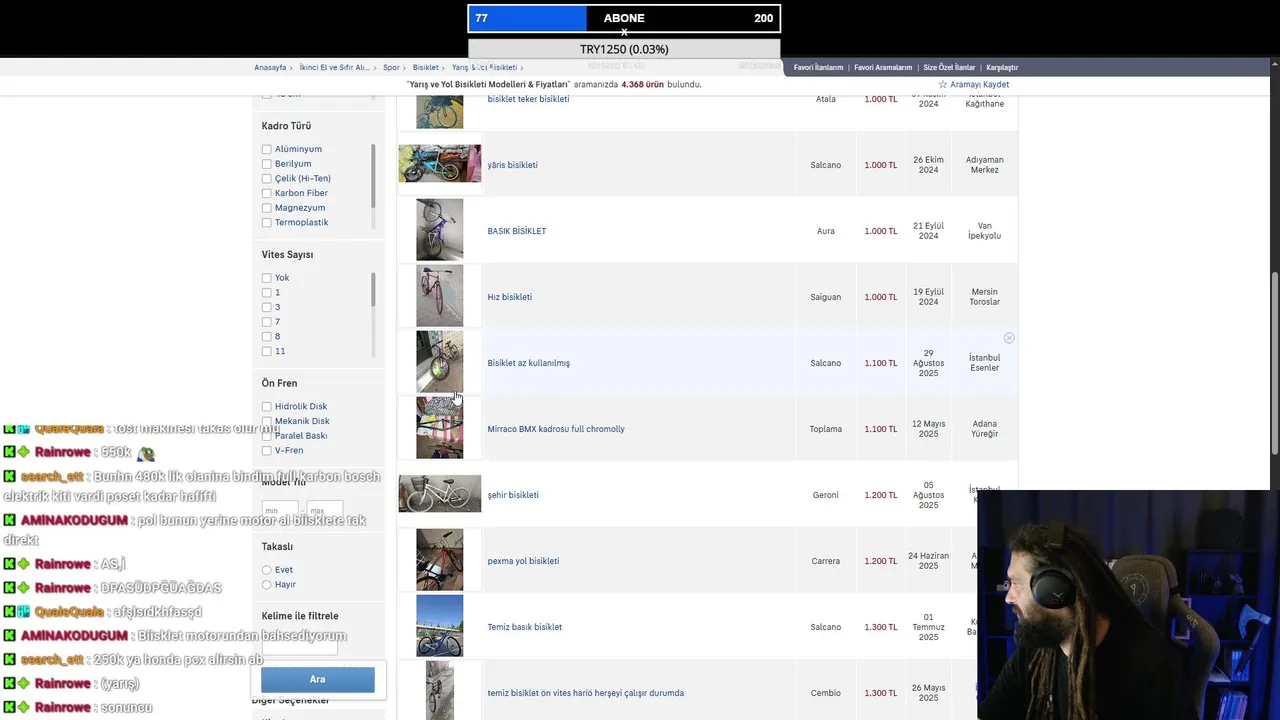Click the 'Atala' brand cell
This screenshot has width=1280, height=720.
[x=825, y=99]
